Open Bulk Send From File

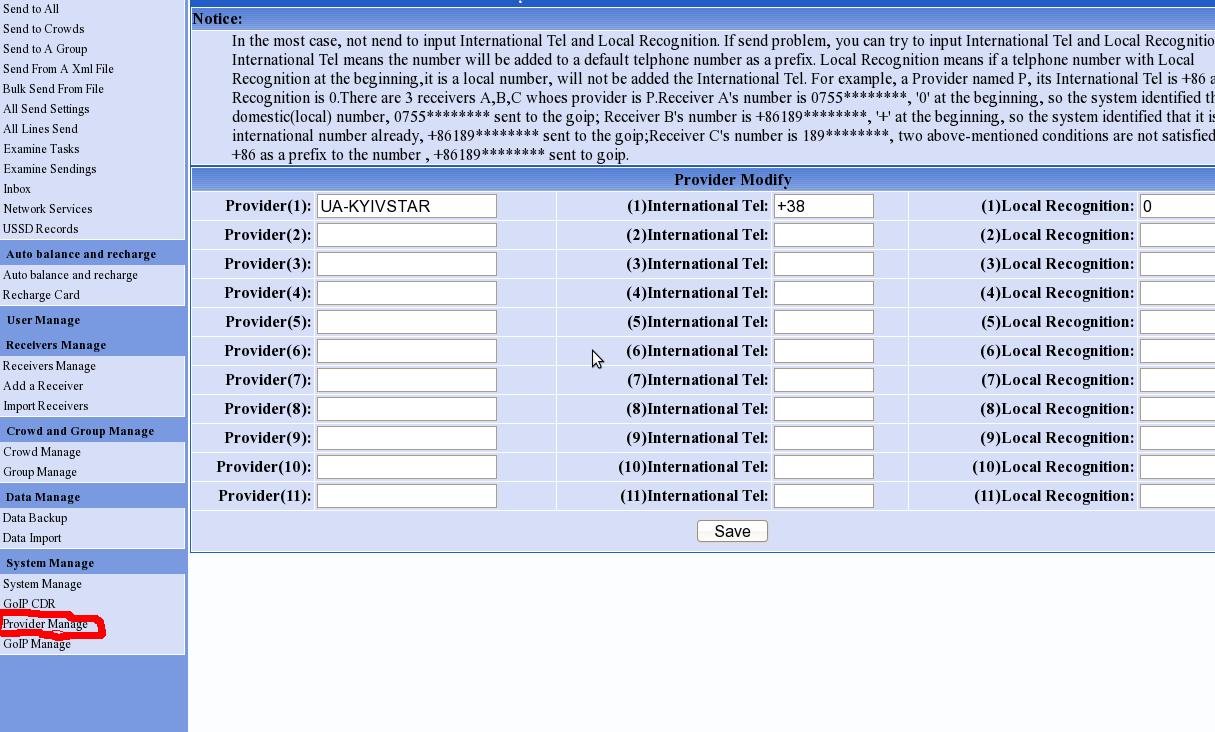point(53,89)
